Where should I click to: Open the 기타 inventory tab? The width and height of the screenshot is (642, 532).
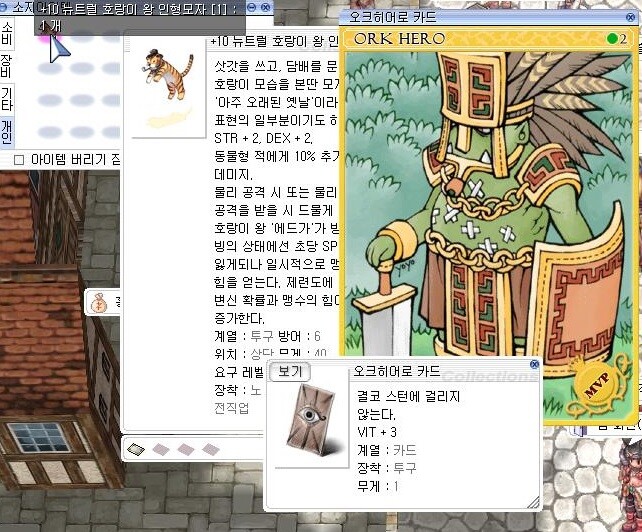8,101
